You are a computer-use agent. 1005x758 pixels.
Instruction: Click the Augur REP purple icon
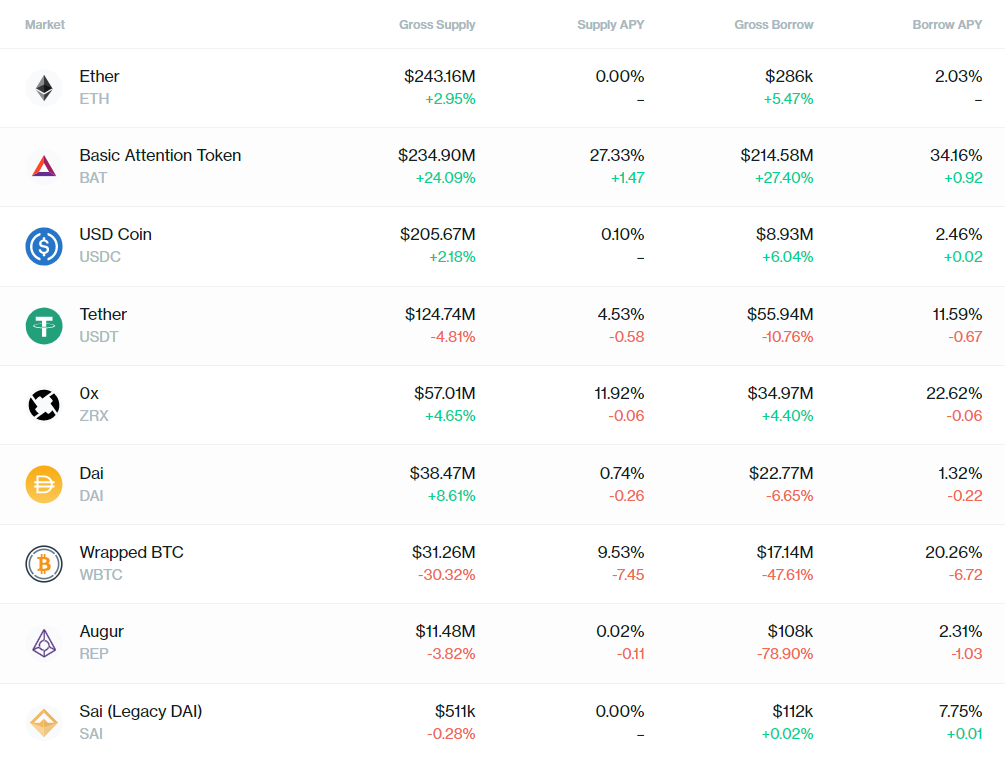(x=44, y=643)
